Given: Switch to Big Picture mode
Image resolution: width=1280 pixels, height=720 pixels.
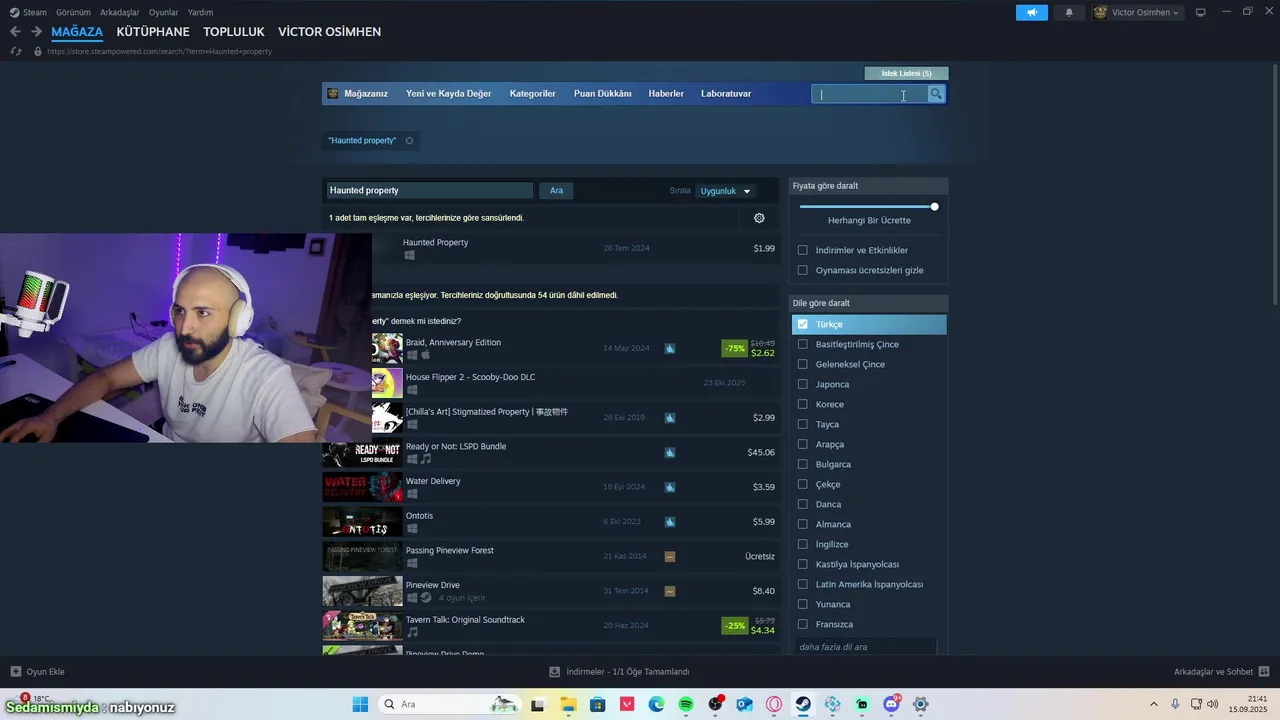Looking at the screenshot, I should tap(1201, 12).
